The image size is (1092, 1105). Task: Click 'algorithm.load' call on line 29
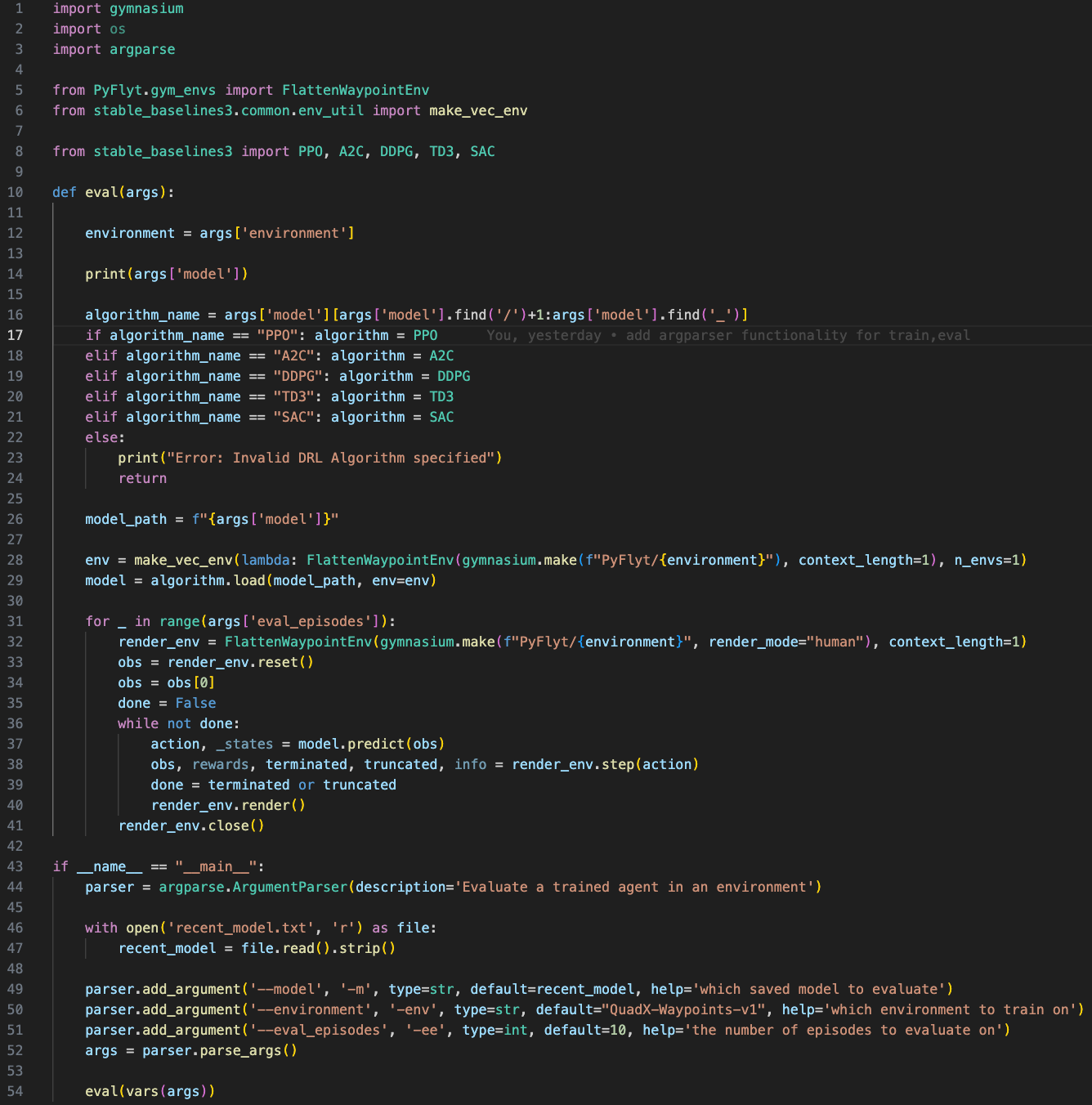(x=208, y=580)
